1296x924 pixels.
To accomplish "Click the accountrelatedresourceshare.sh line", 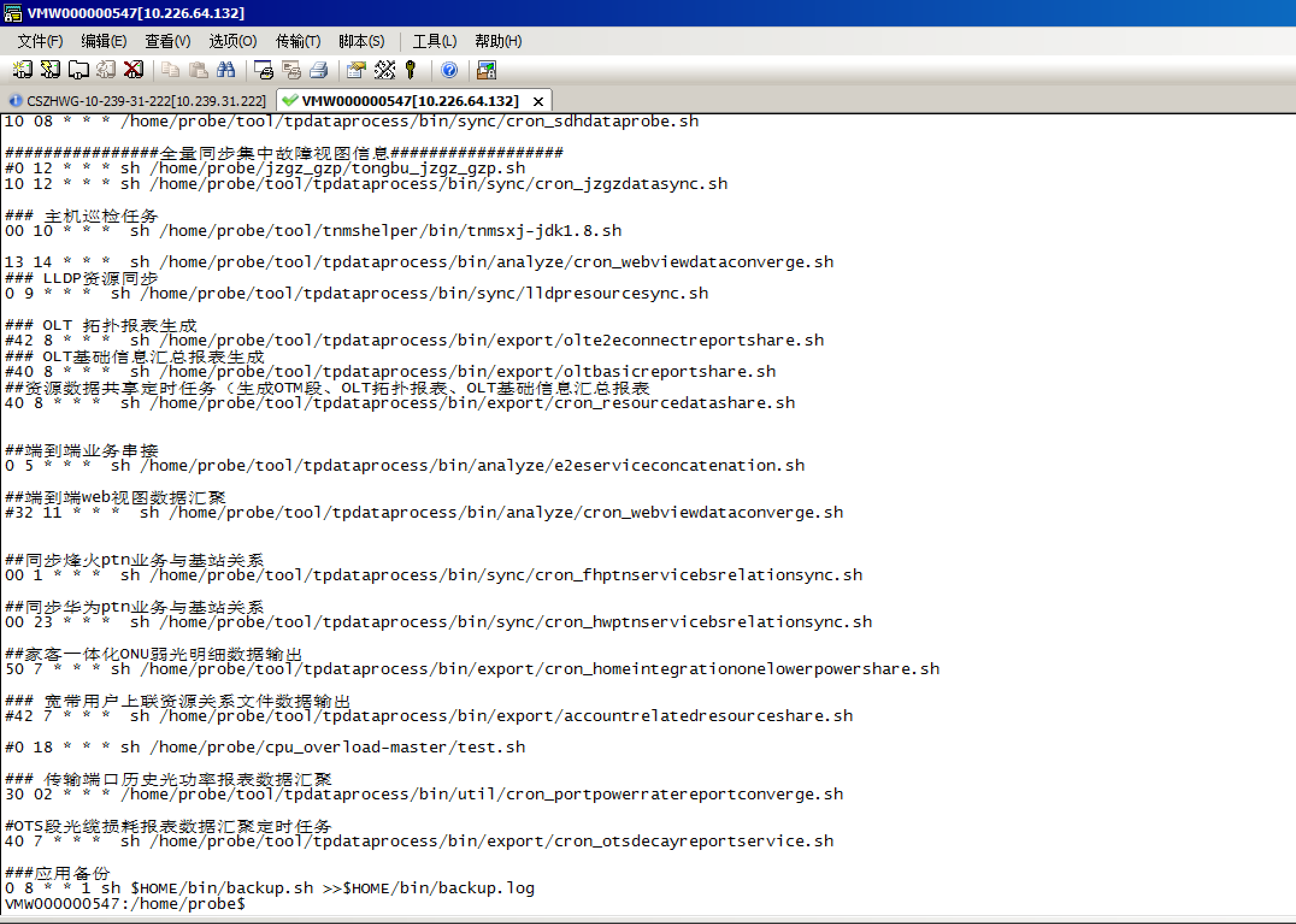I will click(429, 716).
